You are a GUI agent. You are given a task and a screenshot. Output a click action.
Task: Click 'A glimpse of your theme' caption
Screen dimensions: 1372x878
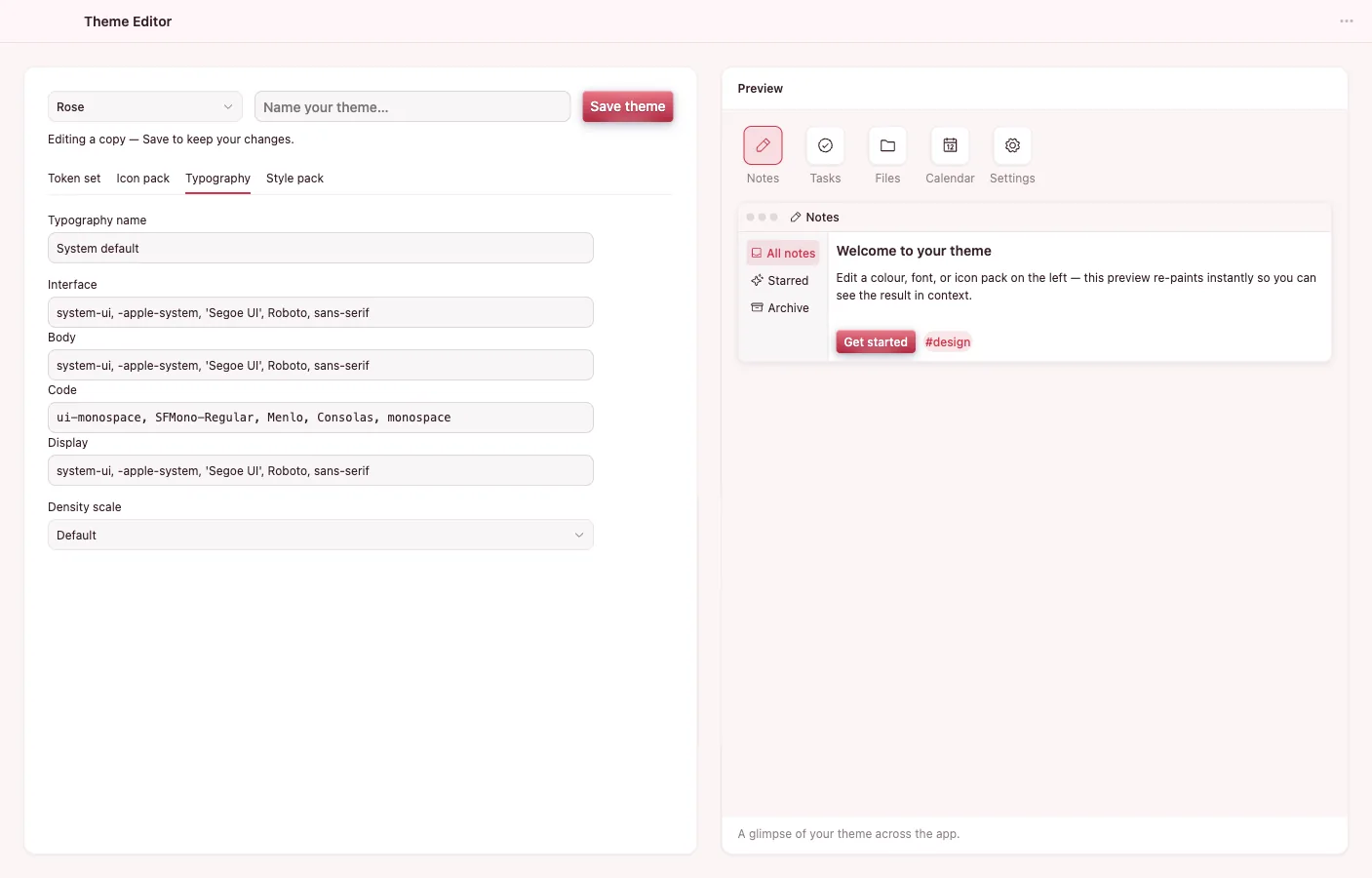point(848,834)
